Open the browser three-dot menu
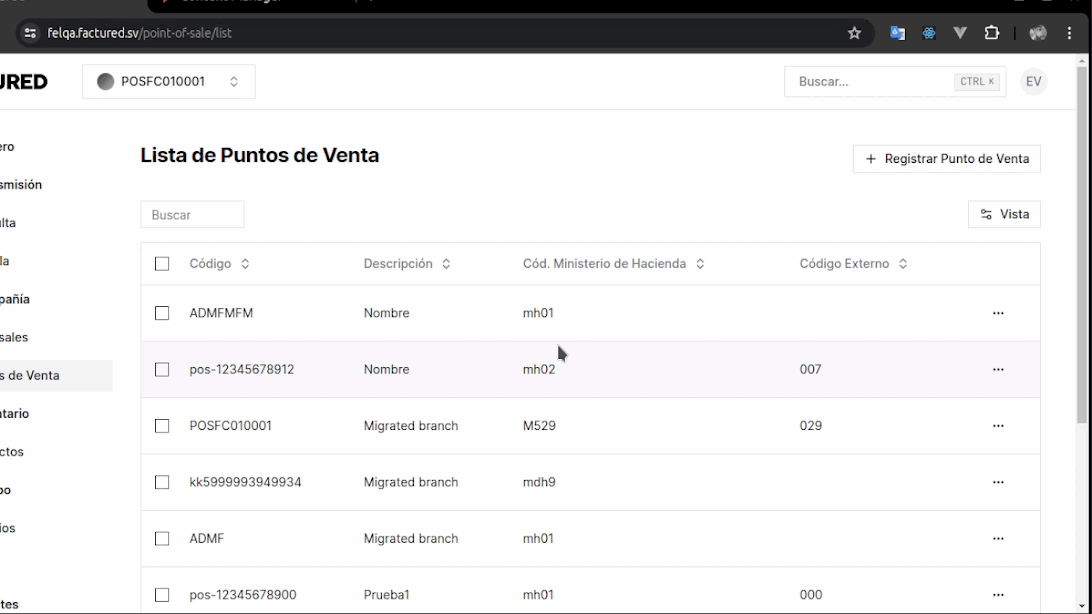The image size is (1092, 614). click(x=1070, y=32)
